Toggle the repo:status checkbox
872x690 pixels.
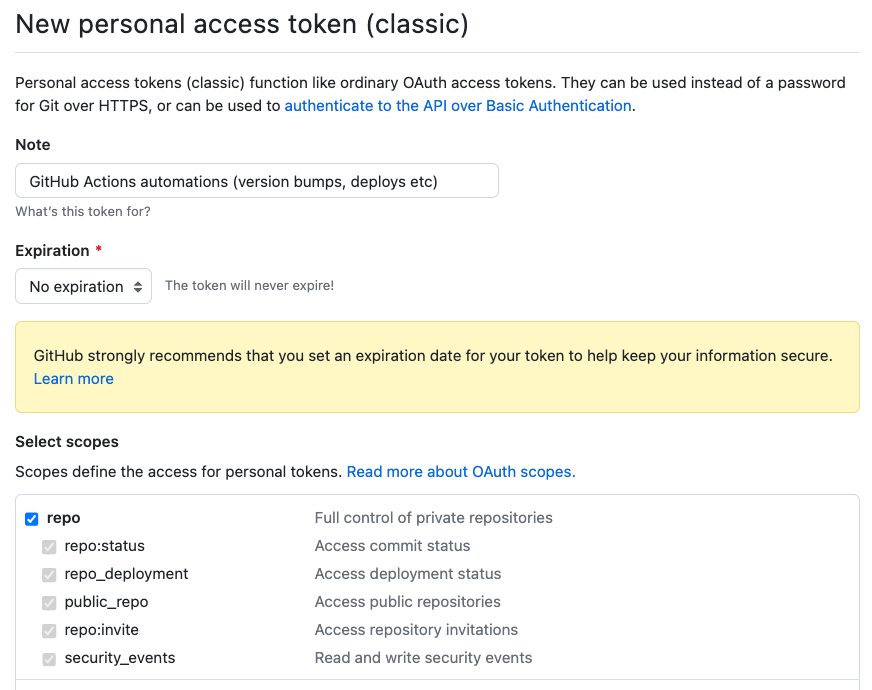tap(49, 547)
